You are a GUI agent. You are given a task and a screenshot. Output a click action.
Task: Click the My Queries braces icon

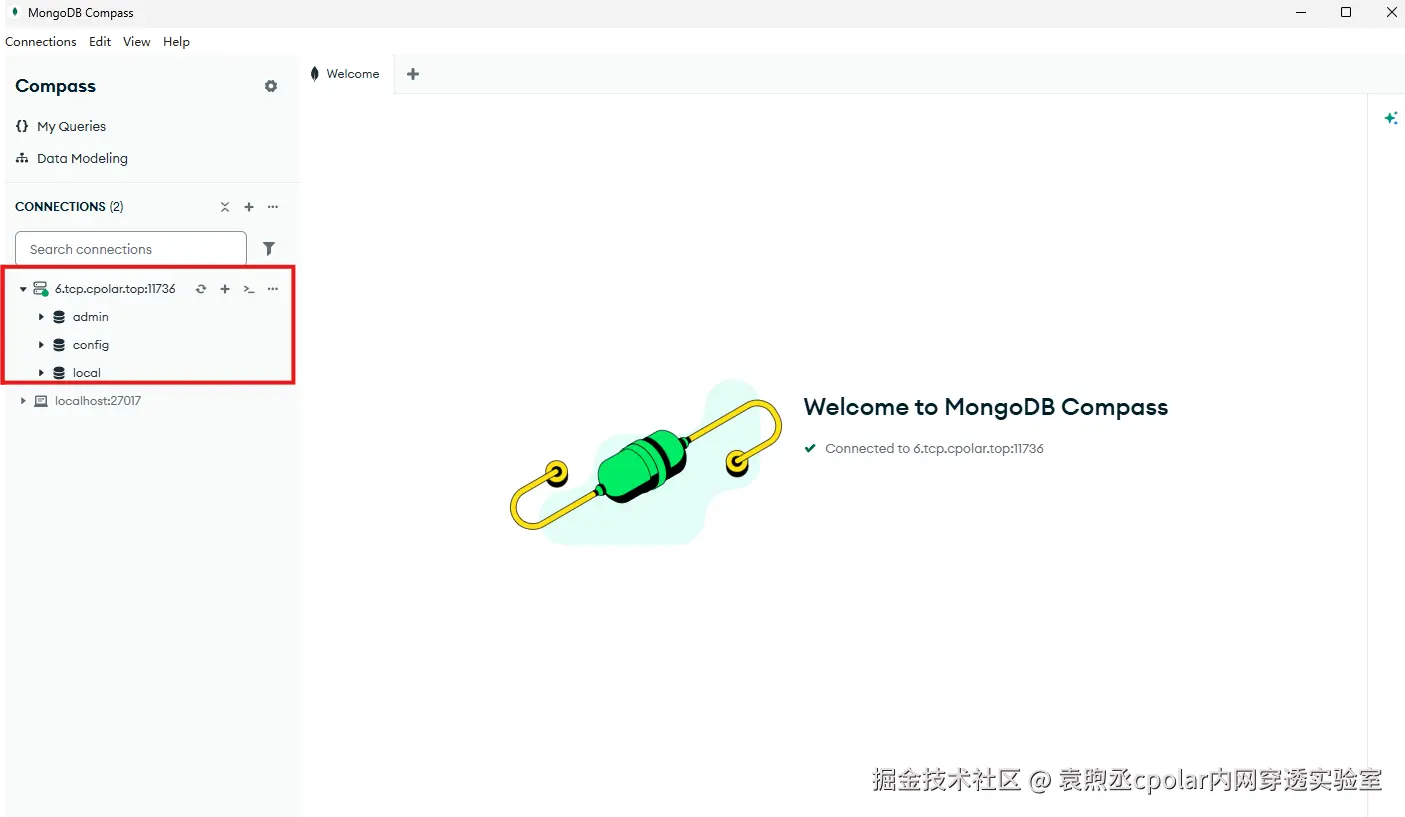tap(22, 126)
